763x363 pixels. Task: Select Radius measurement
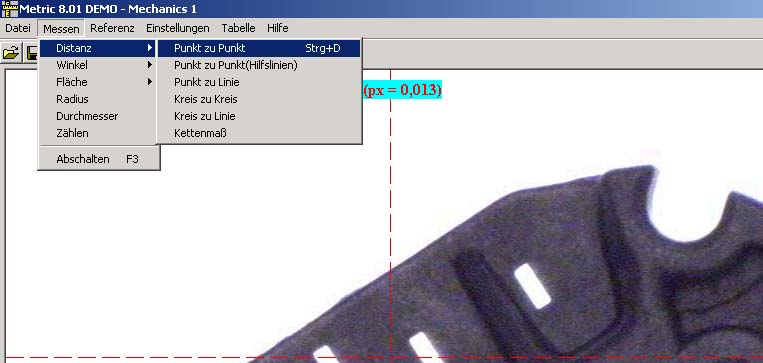(98, 99)
